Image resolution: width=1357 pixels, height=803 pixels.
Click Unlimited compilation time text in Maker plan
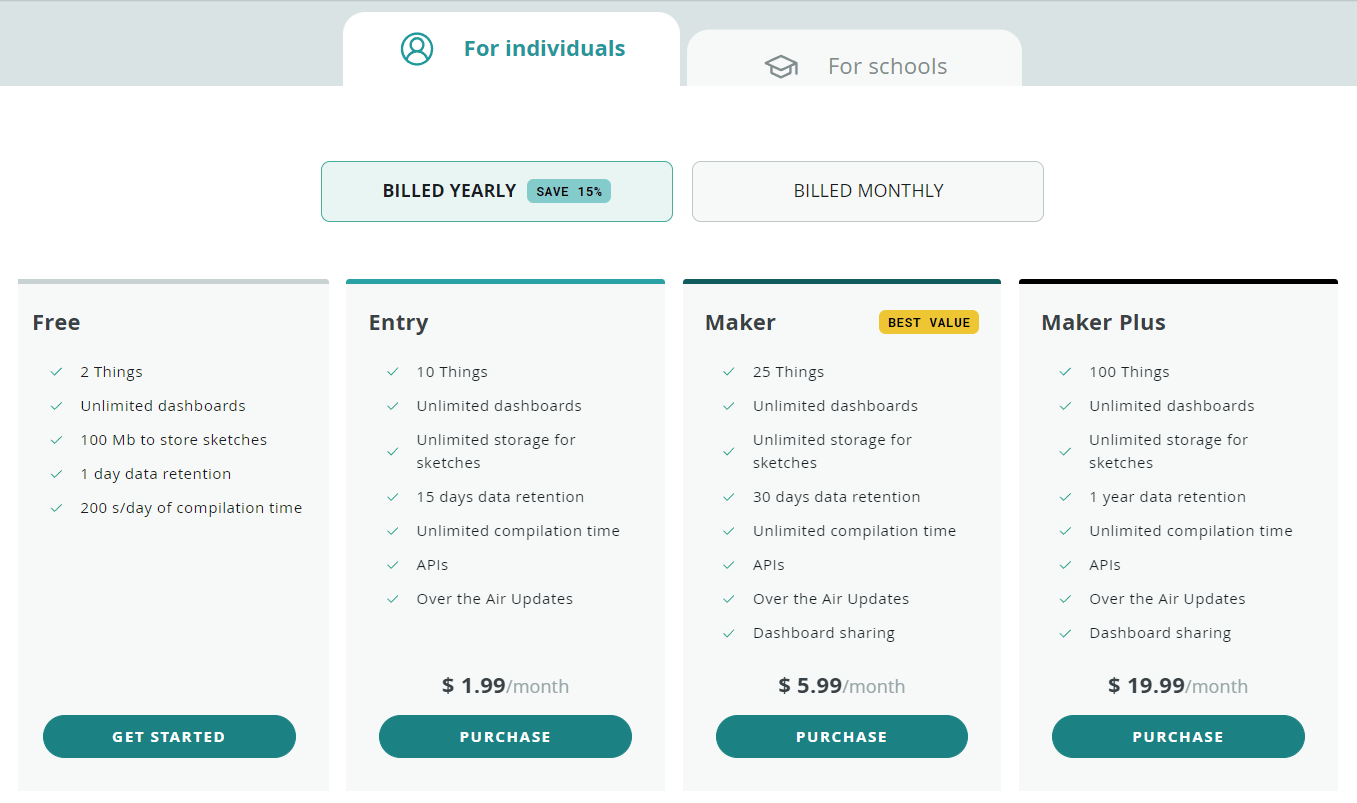point(855,531)
